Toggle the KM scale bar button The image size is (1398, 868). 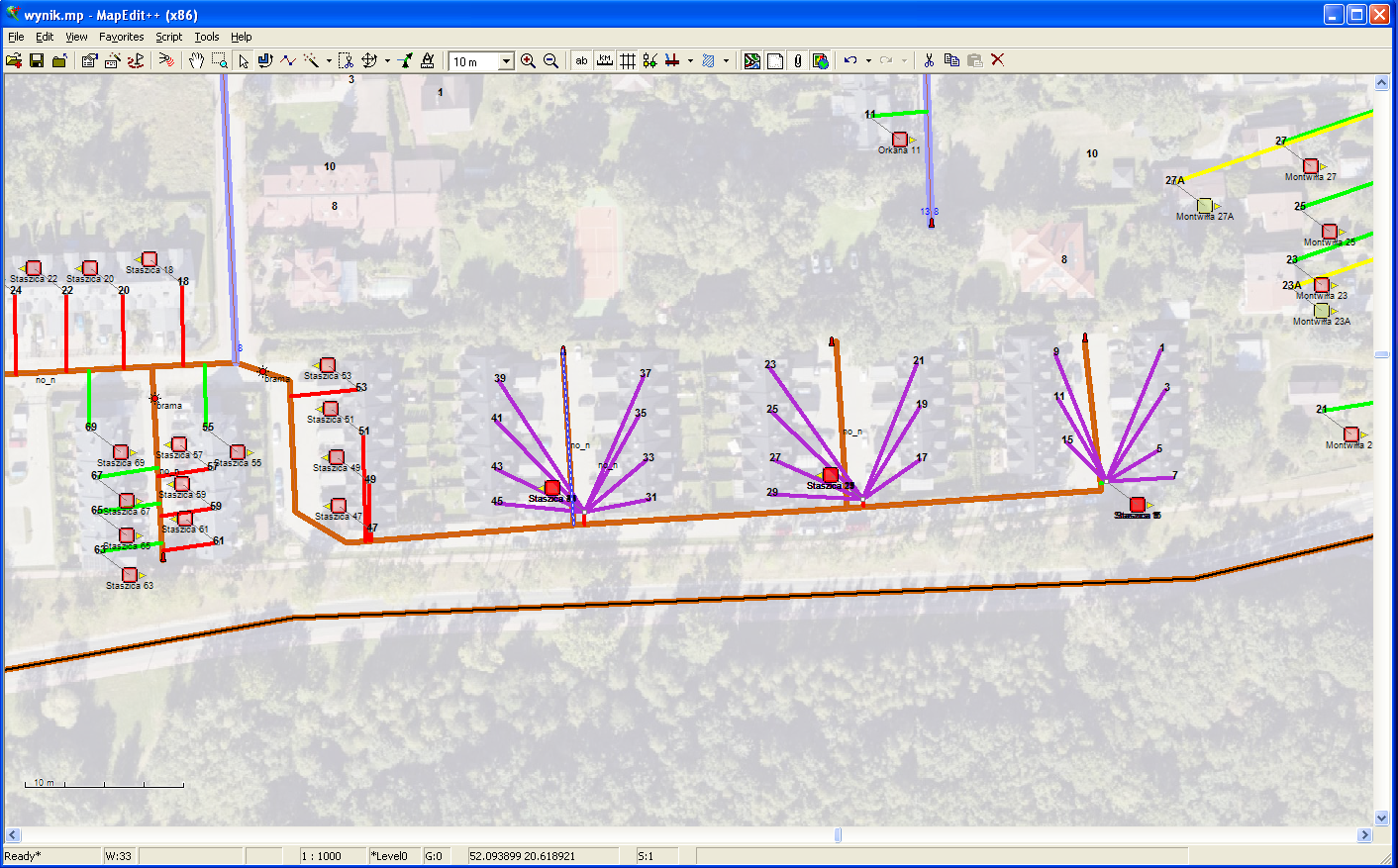[x=604, y=60]
